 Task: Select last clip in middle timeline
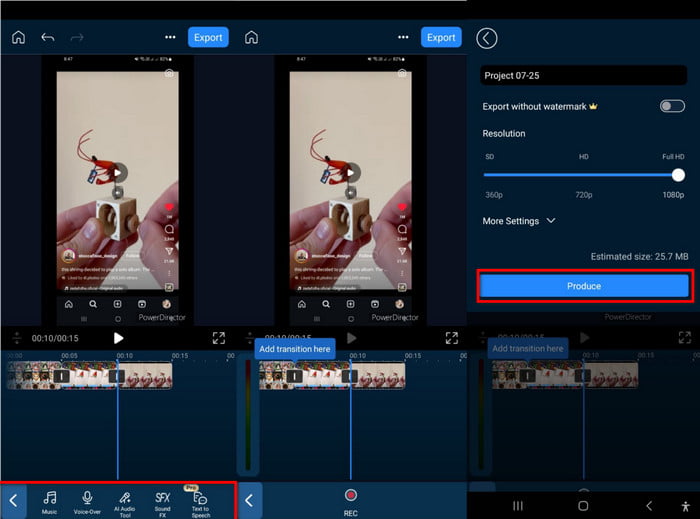pos(378,375)
